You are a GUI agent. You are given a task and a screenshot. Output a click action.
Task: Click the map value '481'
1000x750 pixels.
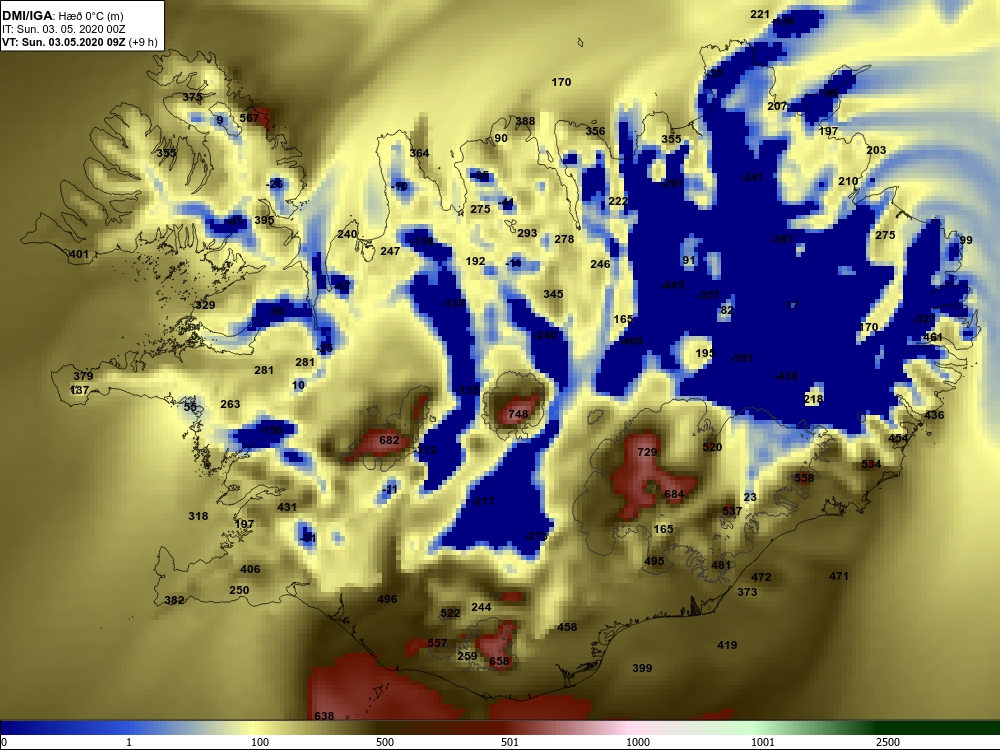point(721,564)
